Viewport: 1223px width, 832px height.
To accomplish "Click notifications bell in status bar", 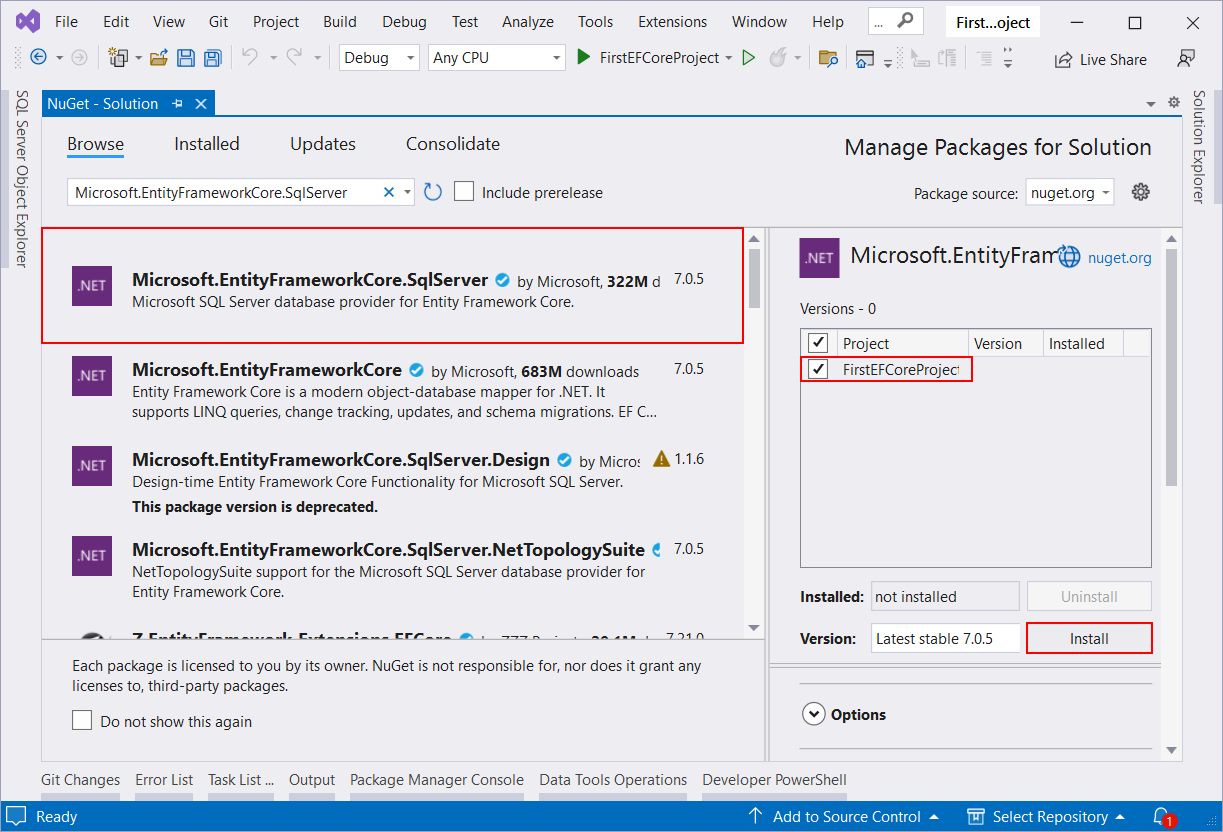I will (1161, 817).
